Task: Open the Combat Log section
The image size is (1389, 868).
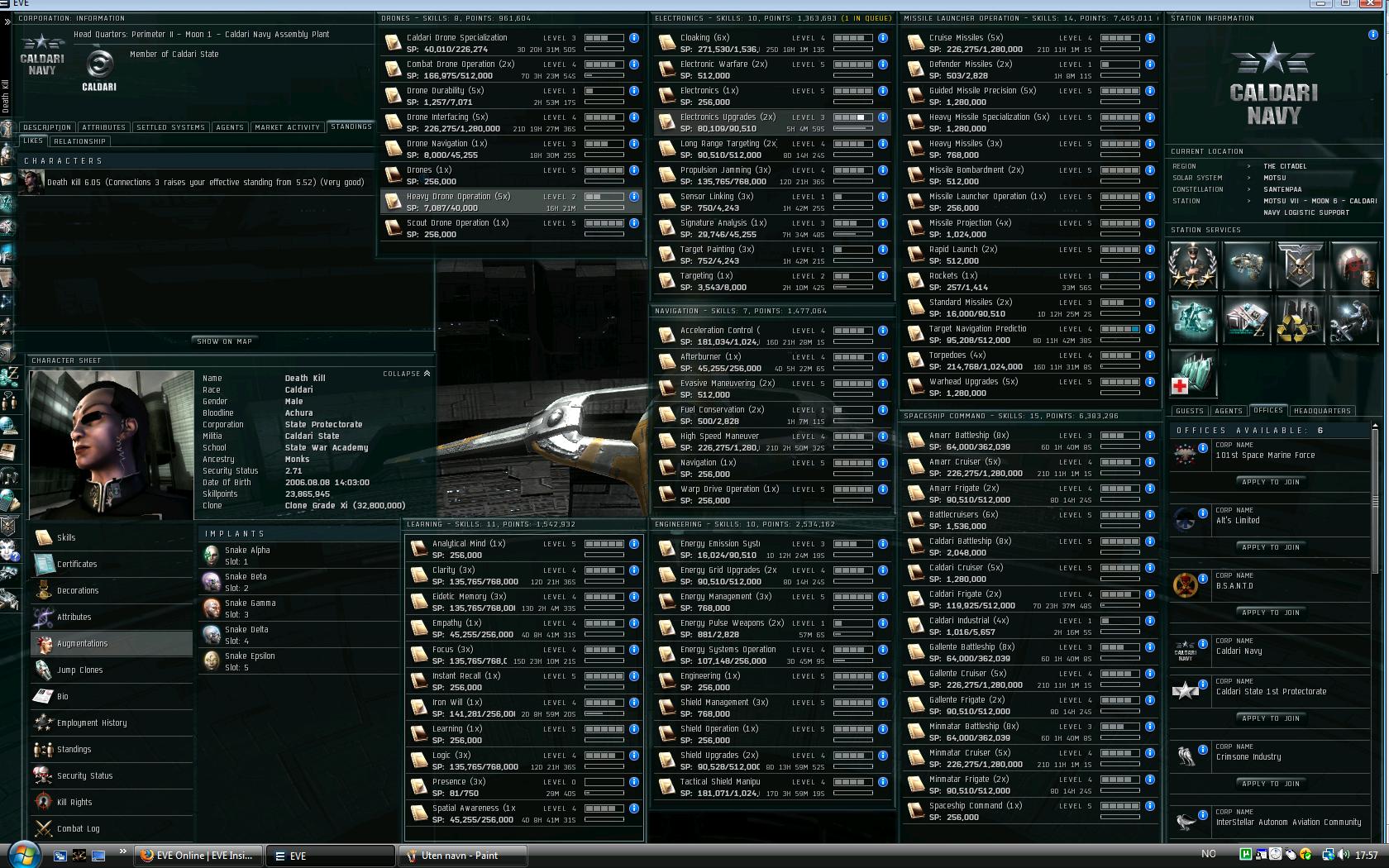Action: pos(112,828)
